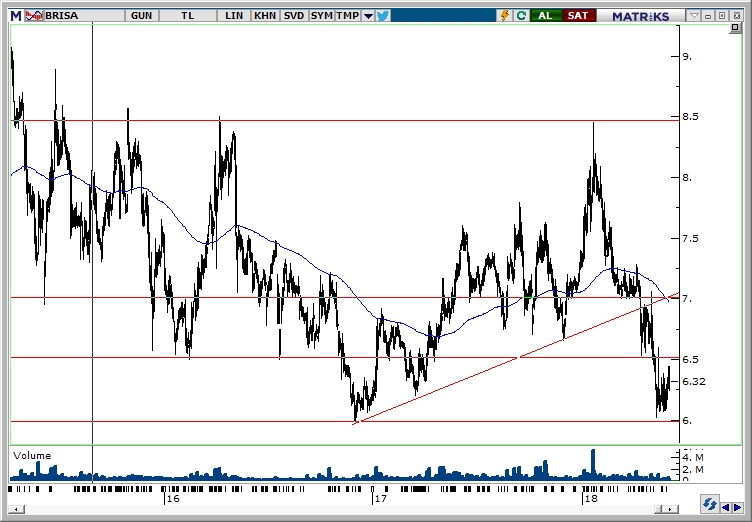Expand the dropdown arrow next to TMP
The image size is (752, 522).
(368, 16)
